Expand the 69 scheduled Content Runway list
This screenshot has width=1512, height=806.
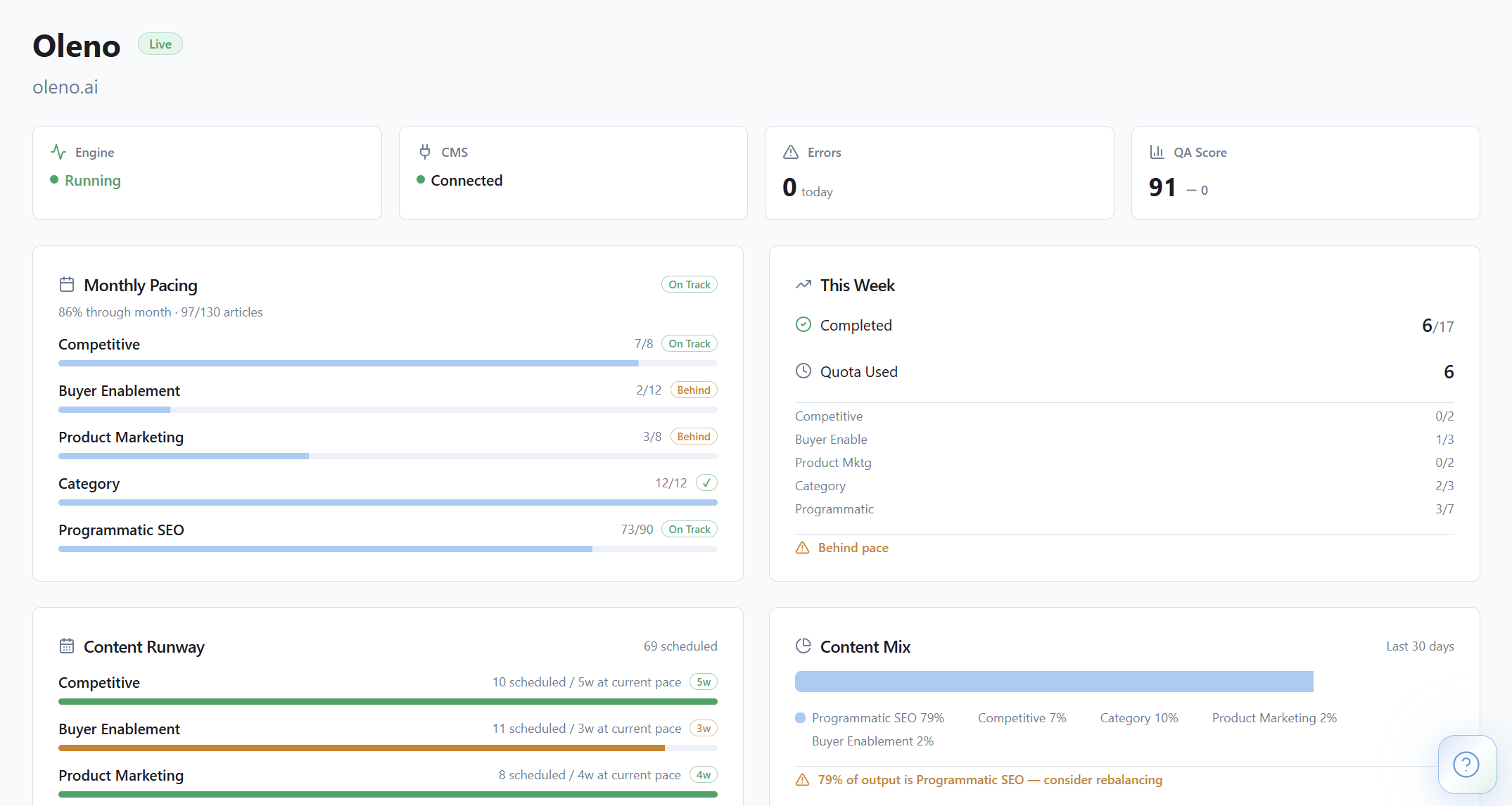coord(680,646)
